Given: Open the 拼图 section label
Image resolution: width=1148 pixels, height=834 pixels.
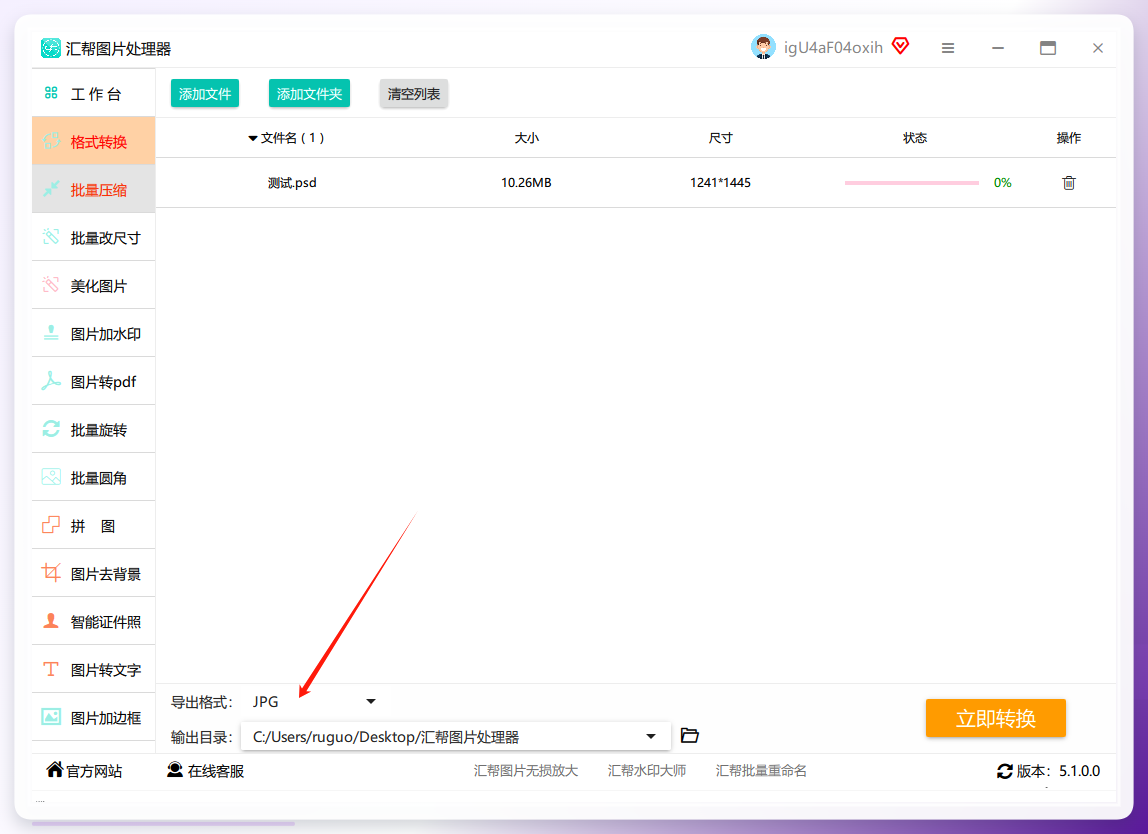Looking at the screenshot, I should [x=94, y=526].
